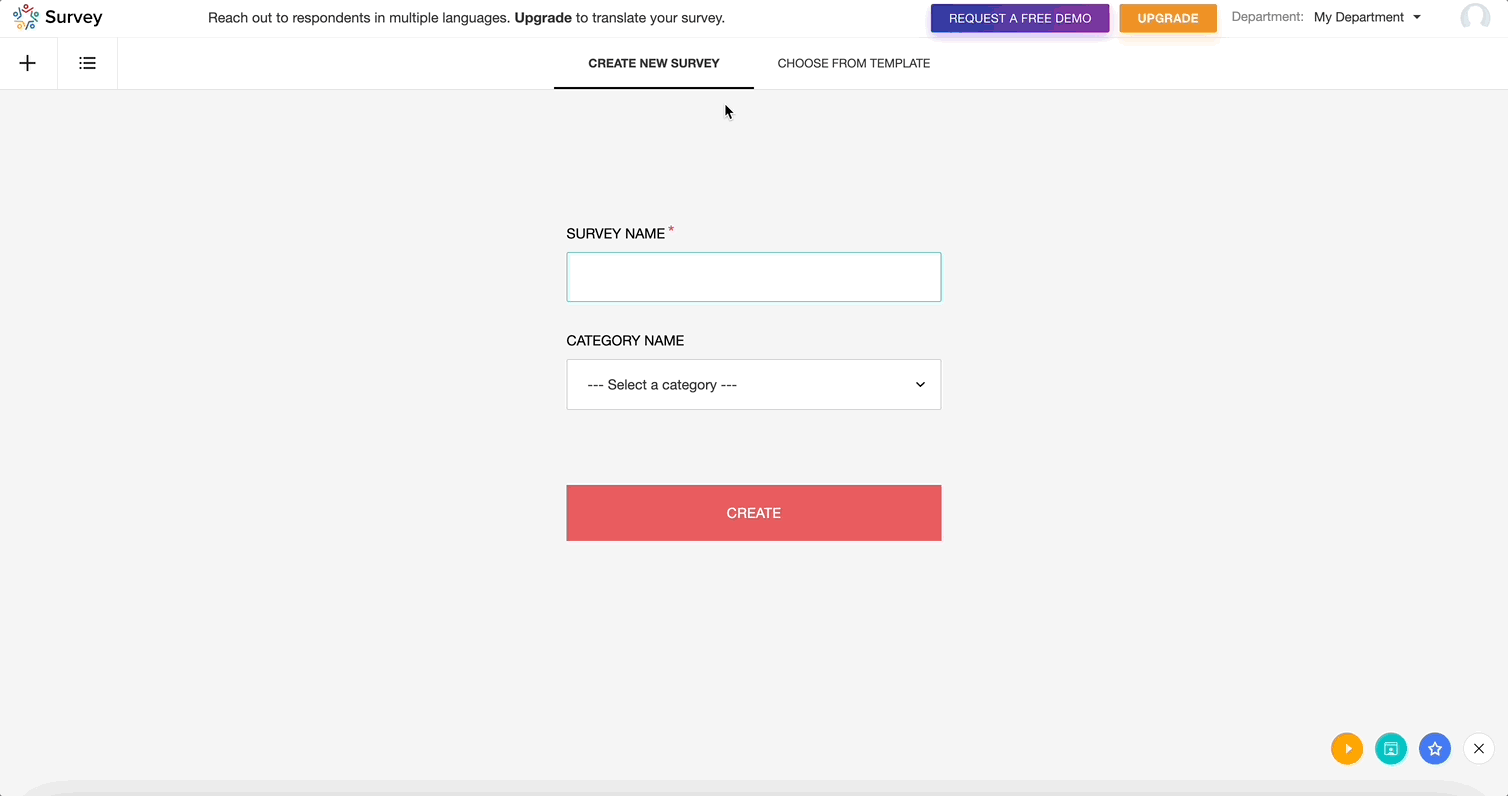Focus the Survey Name text field

tap(754, 277)
